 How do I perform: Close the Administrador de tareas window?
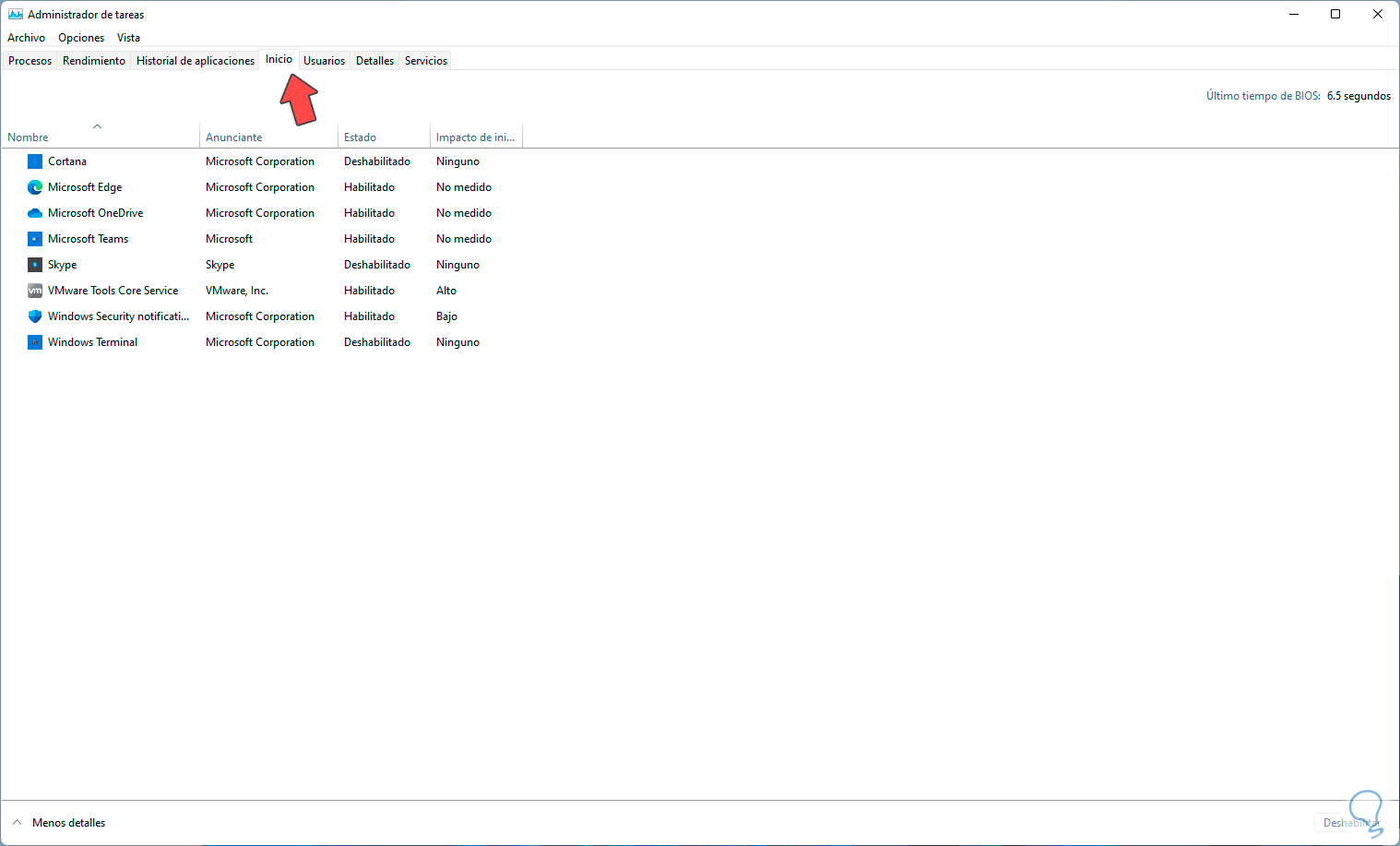(1378, 15)
